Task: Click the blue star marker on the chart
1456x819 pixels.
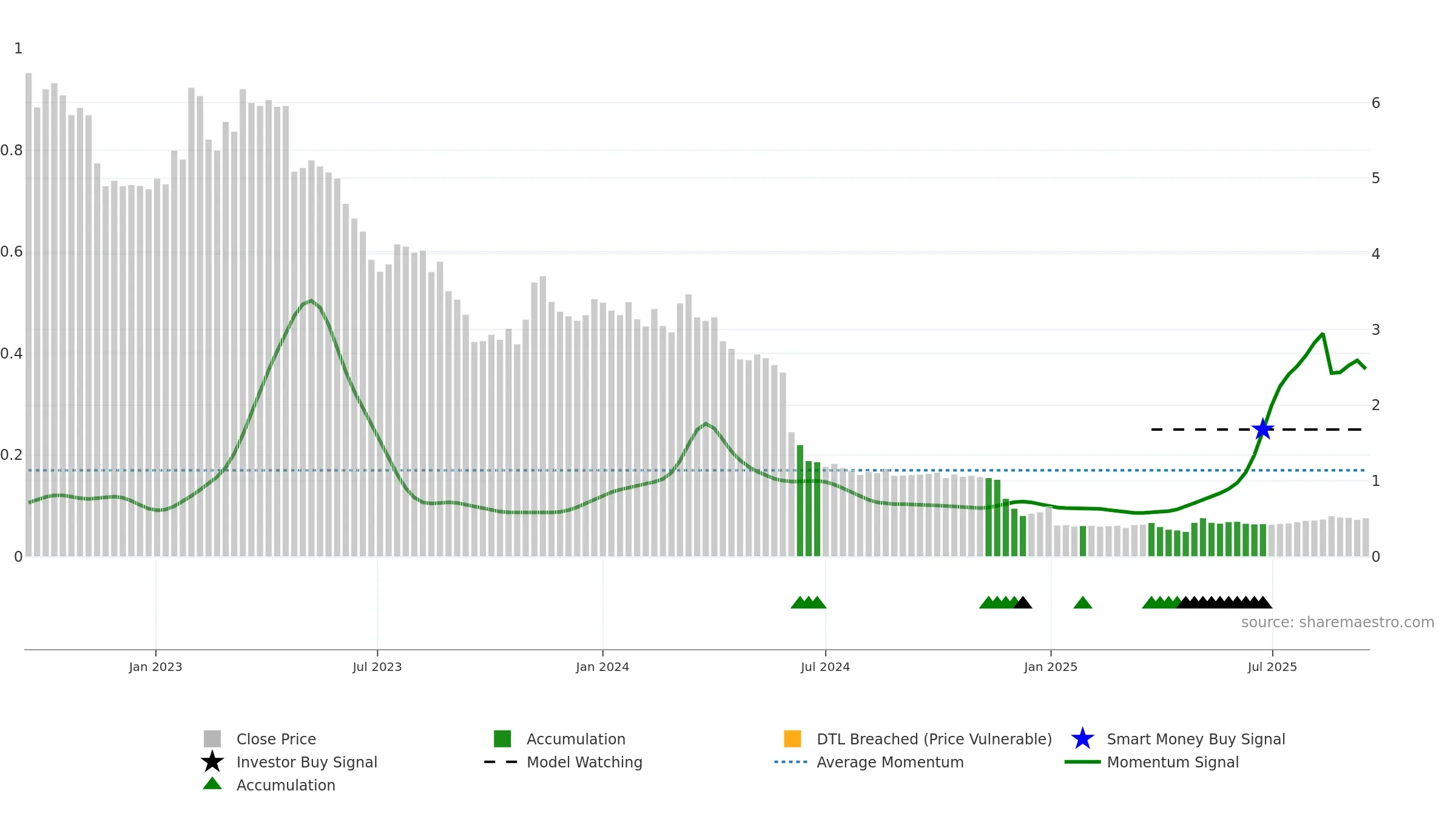Action: tap(1263, 430)
